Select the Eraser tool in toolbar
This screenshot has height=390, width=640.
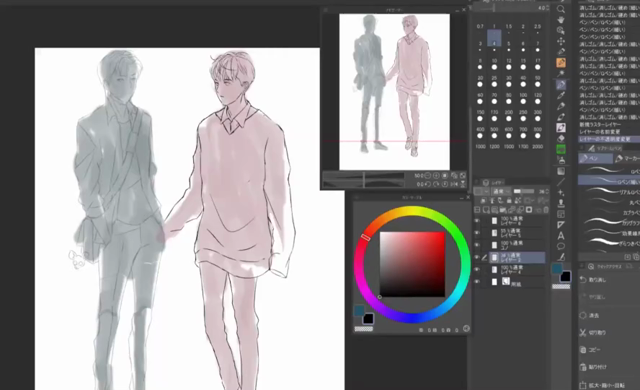click(x=561, y=138)
